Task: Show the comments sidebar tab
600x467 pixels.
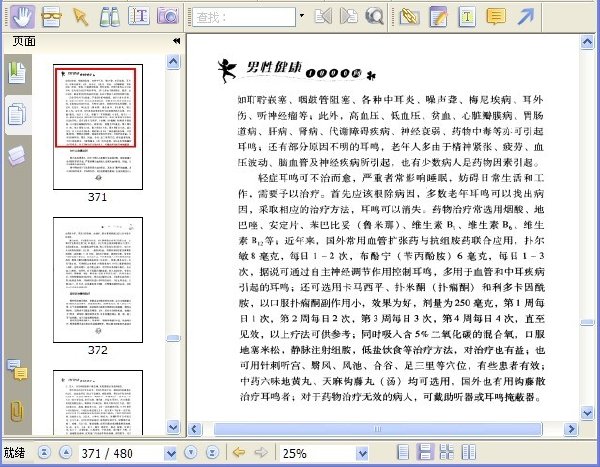Action: [17, 370]
